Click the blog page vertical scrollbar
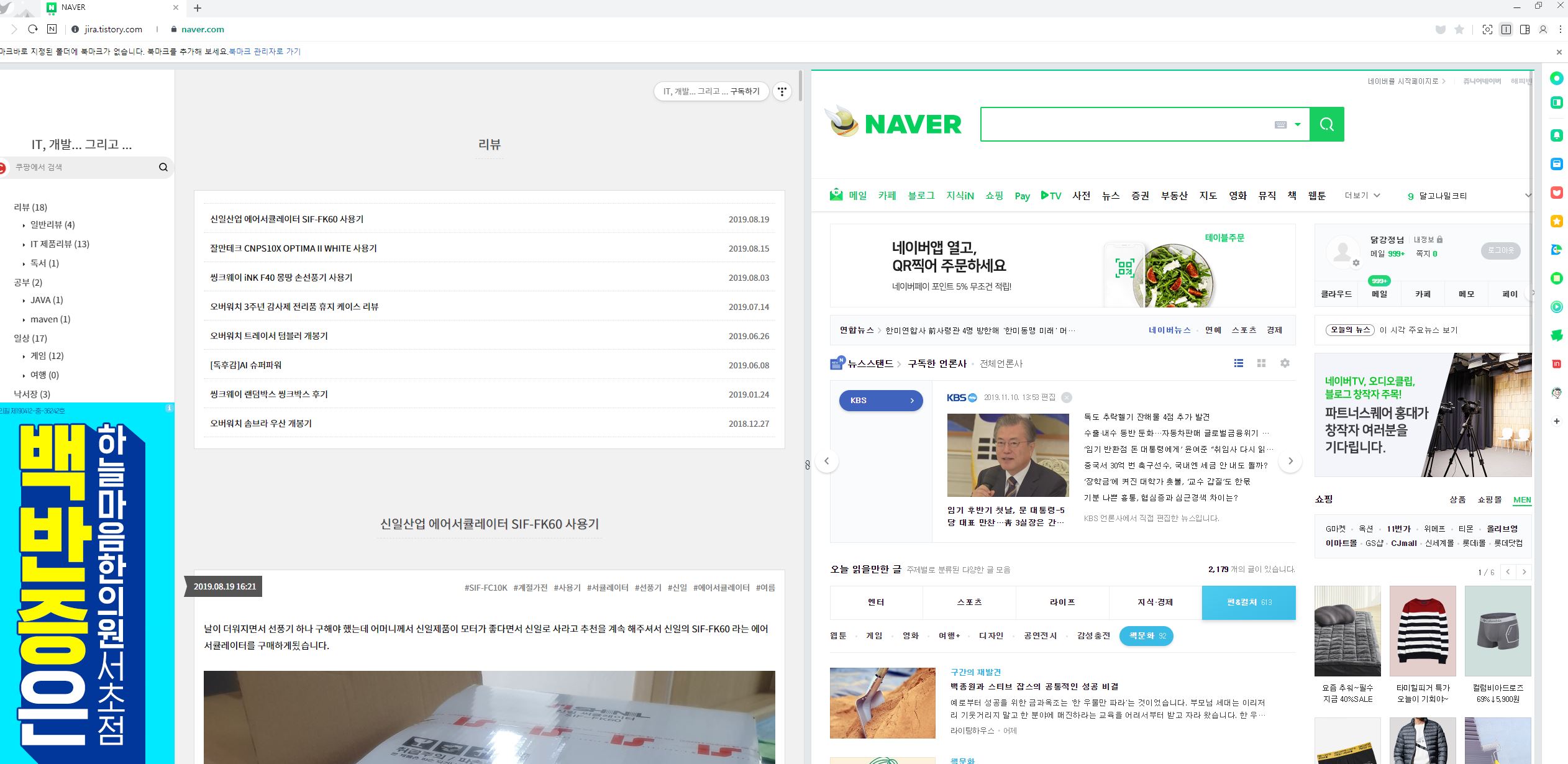1568x764 pixels. coord(800,87)
